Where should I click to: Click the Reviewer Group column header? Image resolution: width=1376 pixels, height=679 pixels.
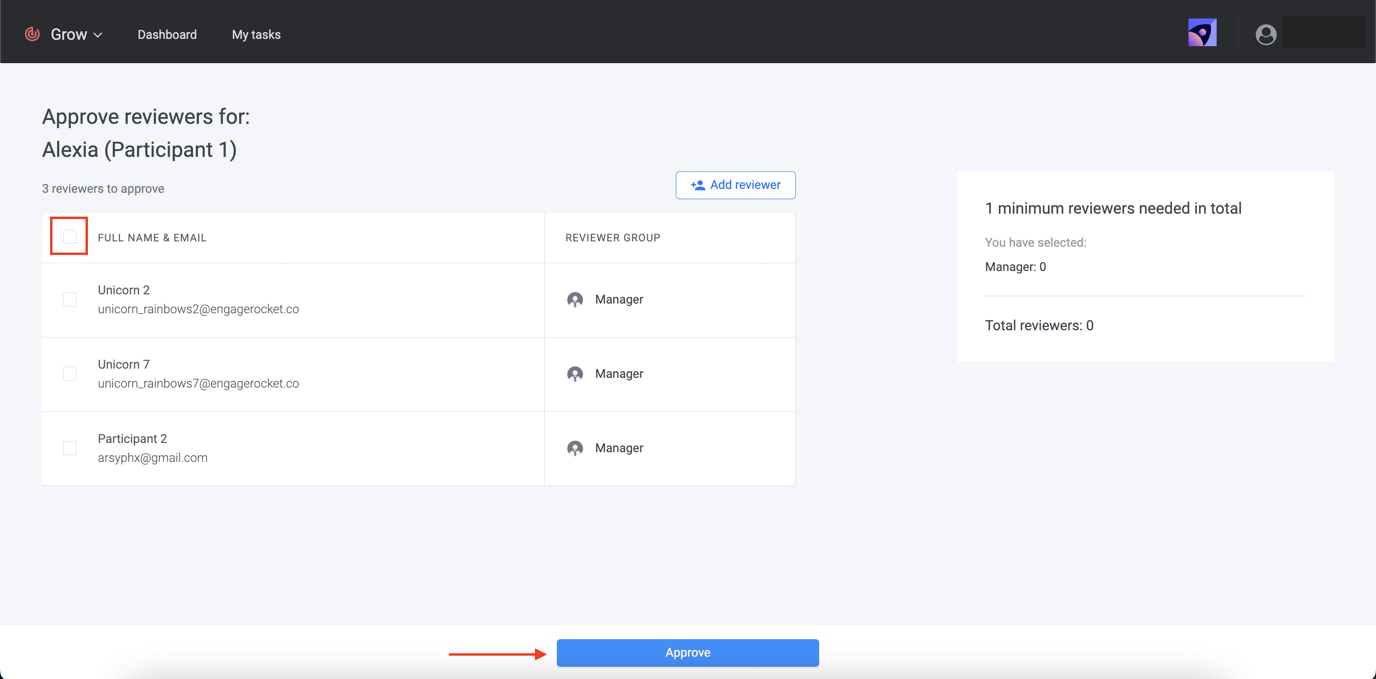[612, 238]
